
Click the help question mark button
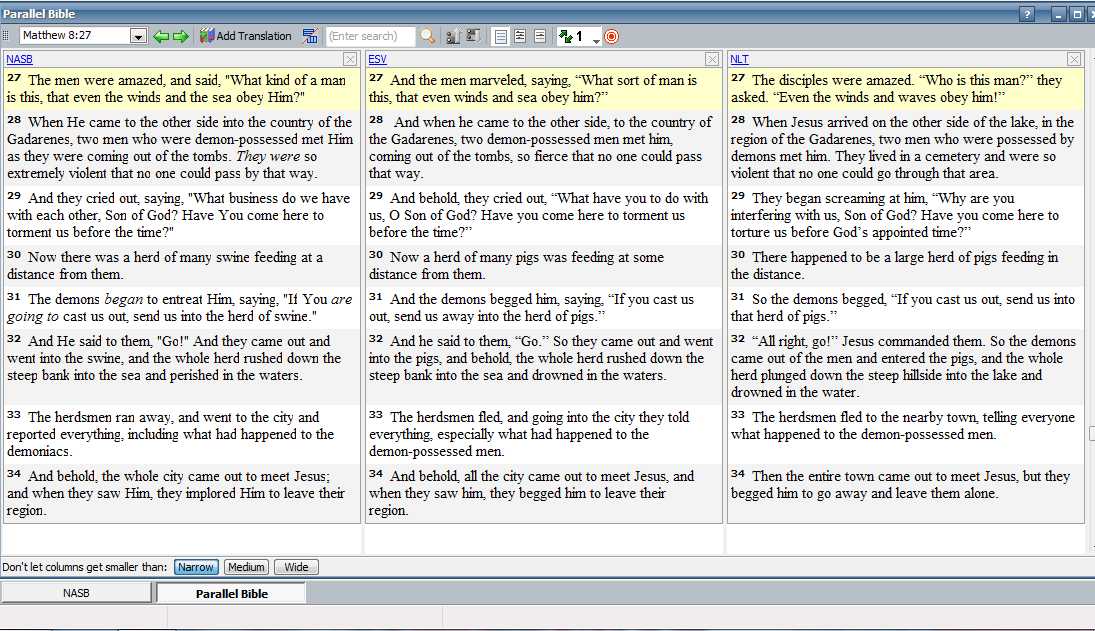pos(1027,14)
